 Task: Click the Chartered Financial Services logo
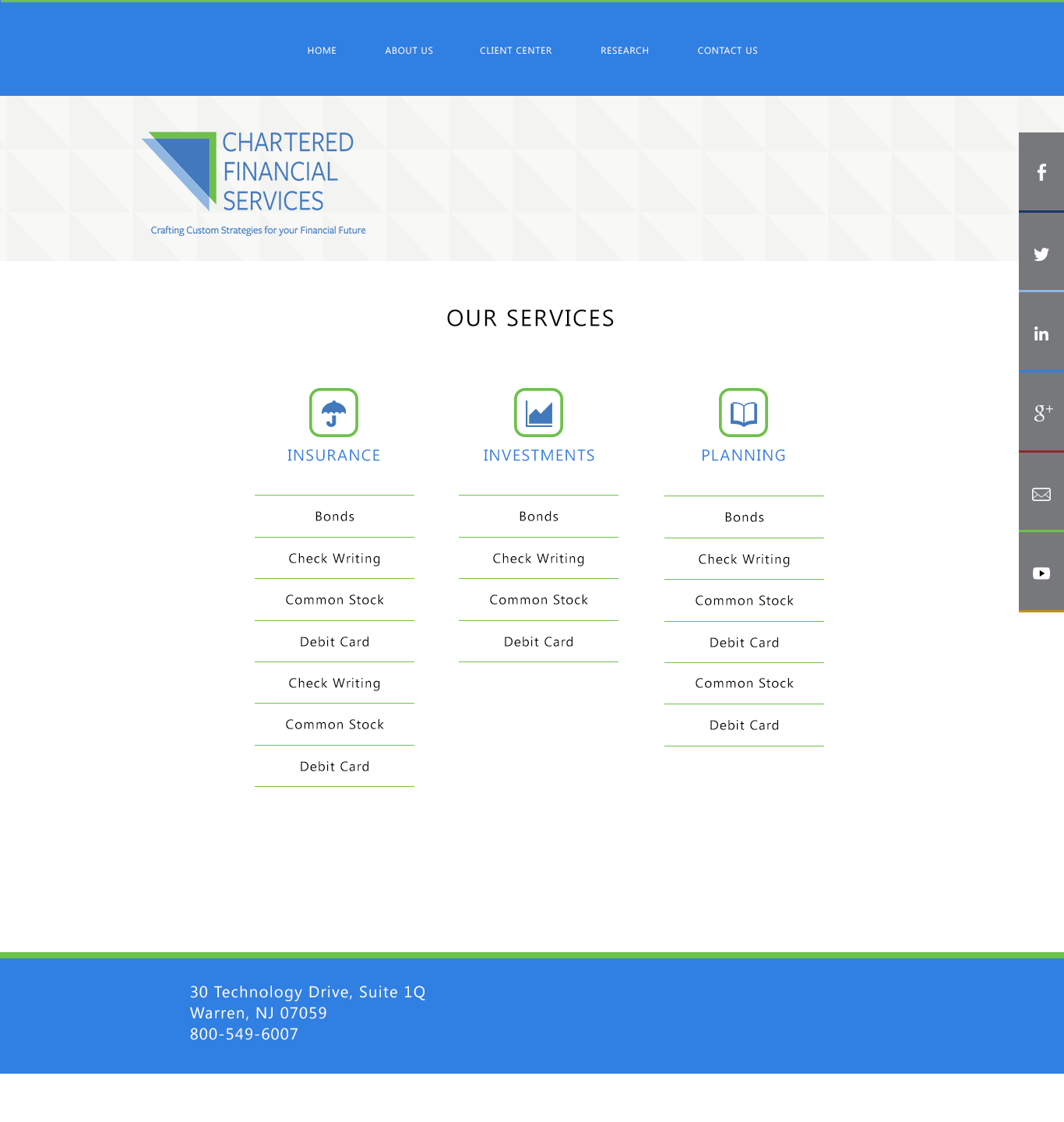[x=252, y=179]
